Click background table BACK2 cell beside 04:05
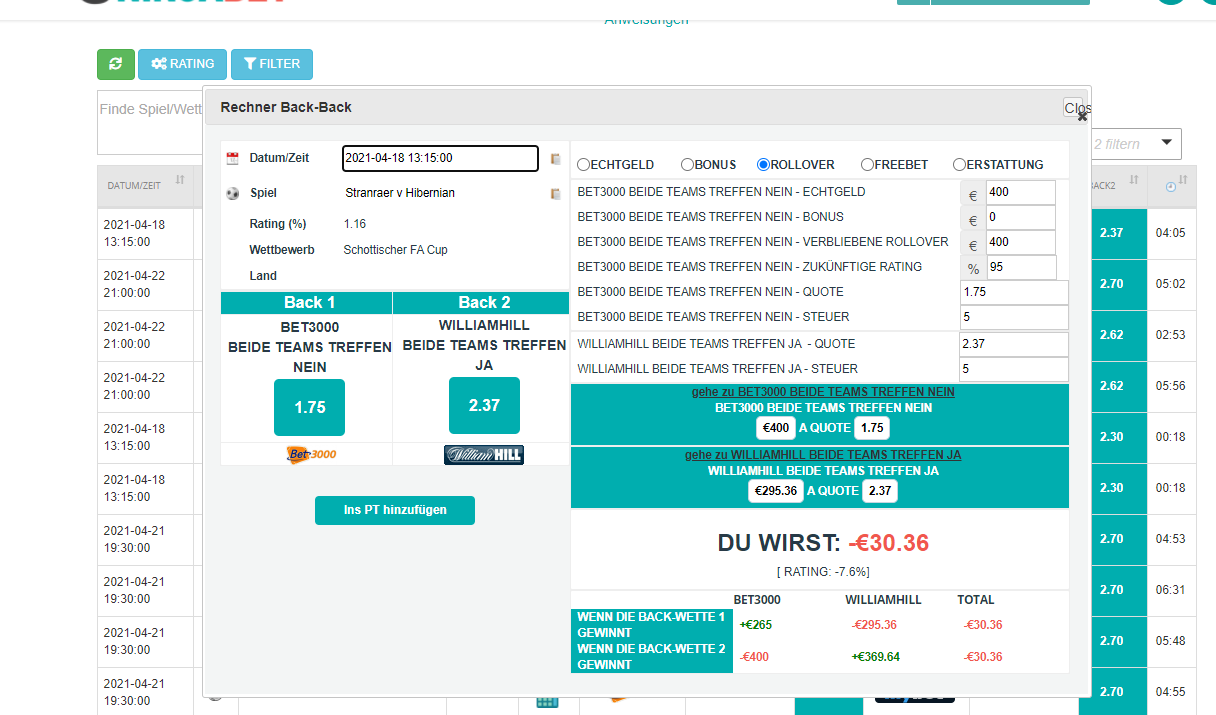The height and width of the screenshot is (715, 1216). [1113, 233]
